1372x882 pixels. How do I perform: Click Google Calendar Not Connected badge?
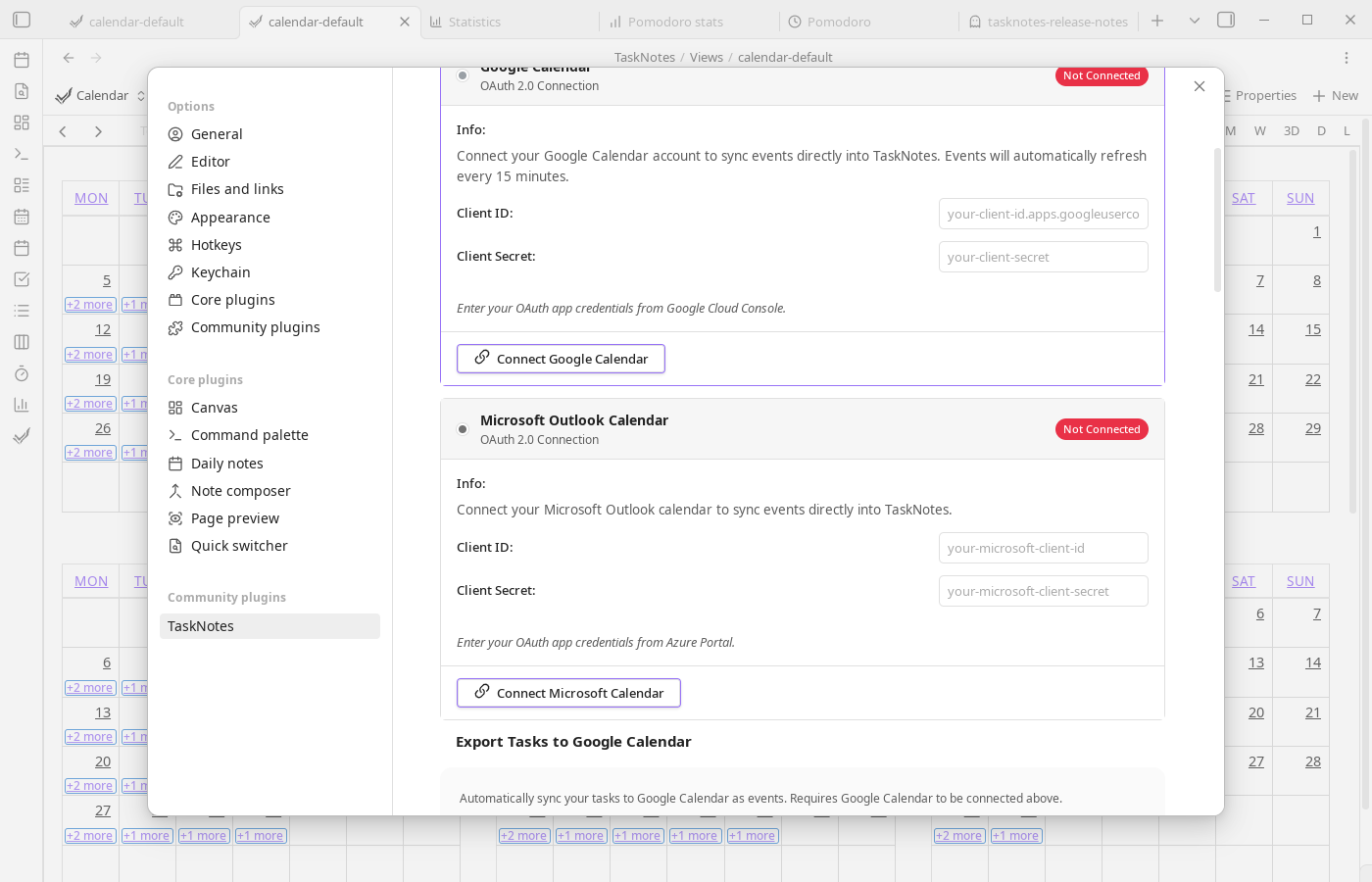(1102, 75)
